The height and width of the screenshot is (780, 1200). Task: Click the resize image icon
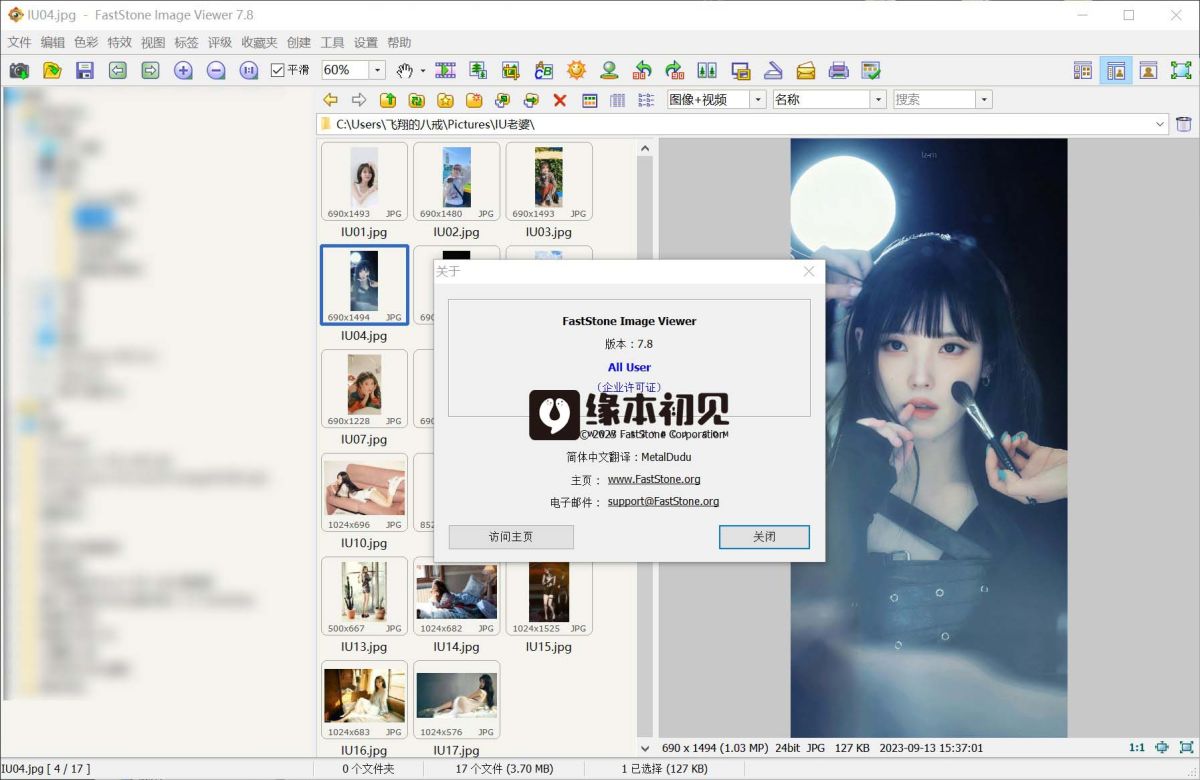click(x=479, y=71)
